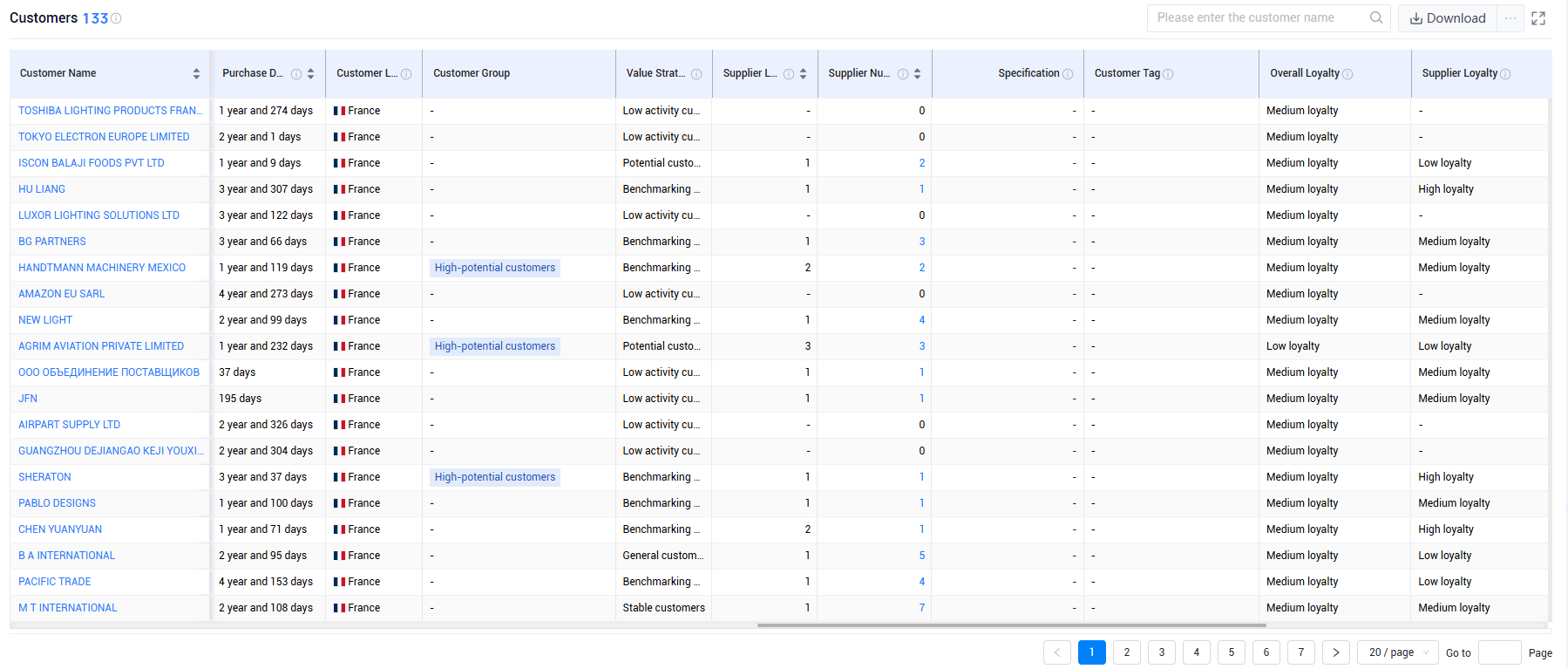This screenshot has height=669, width=1568.
Task: Click the horizontal table scrollbar
Action: (1011, 625)
